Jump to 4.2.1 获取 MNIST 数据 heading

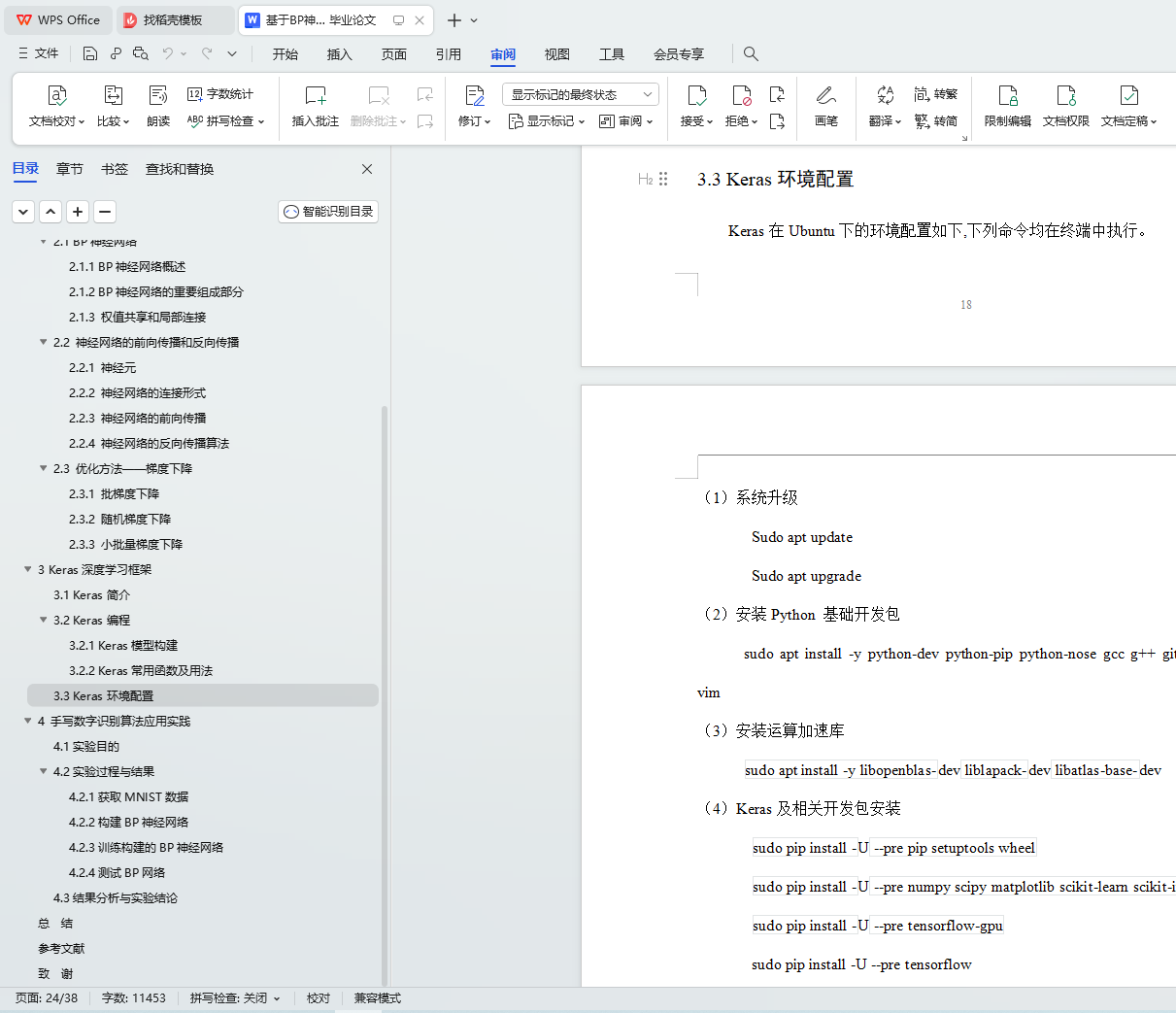(x=128, y=796)
